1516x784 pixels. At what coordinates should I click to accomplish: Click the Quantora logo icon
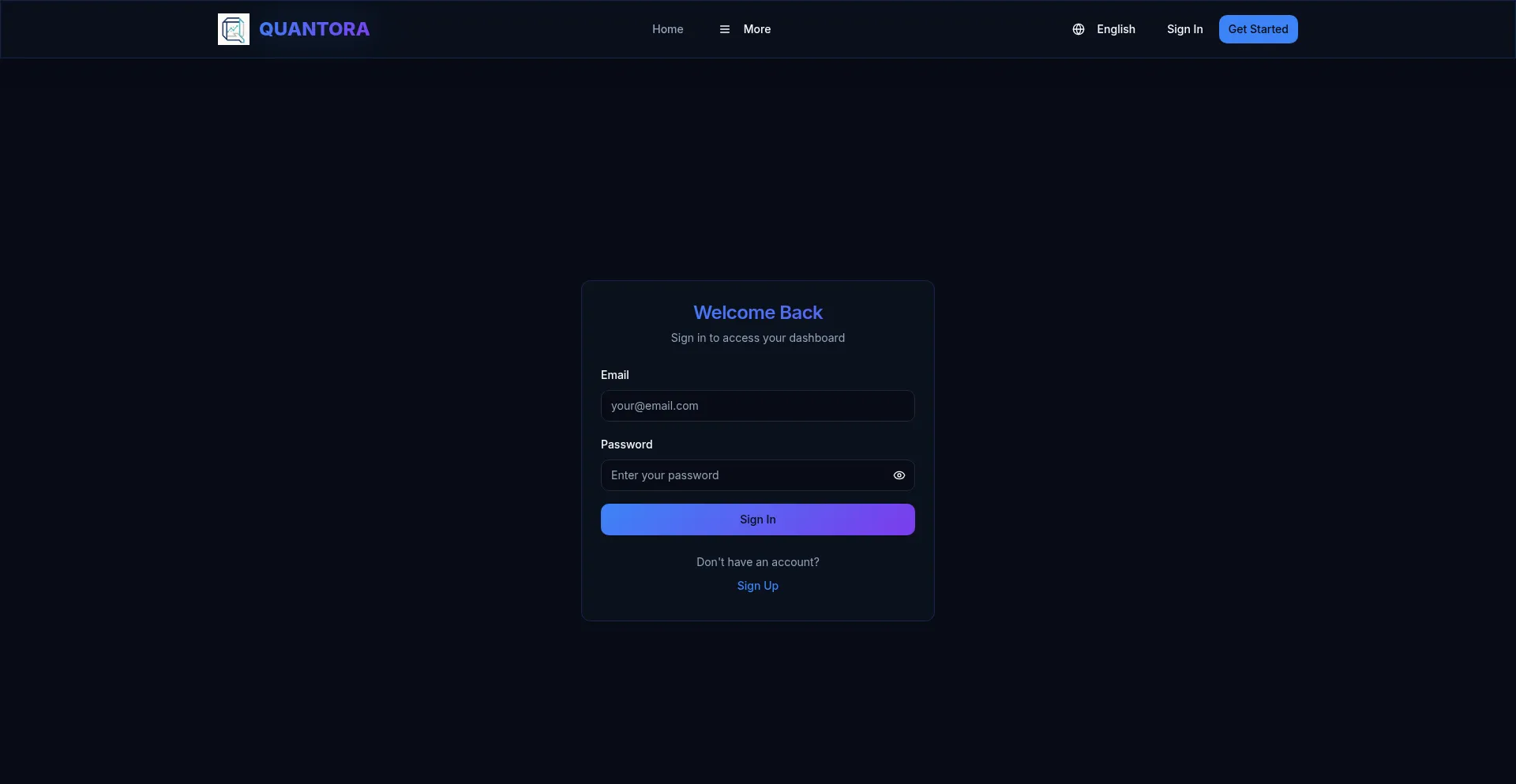pyautogui.click(x=234, y=29)
